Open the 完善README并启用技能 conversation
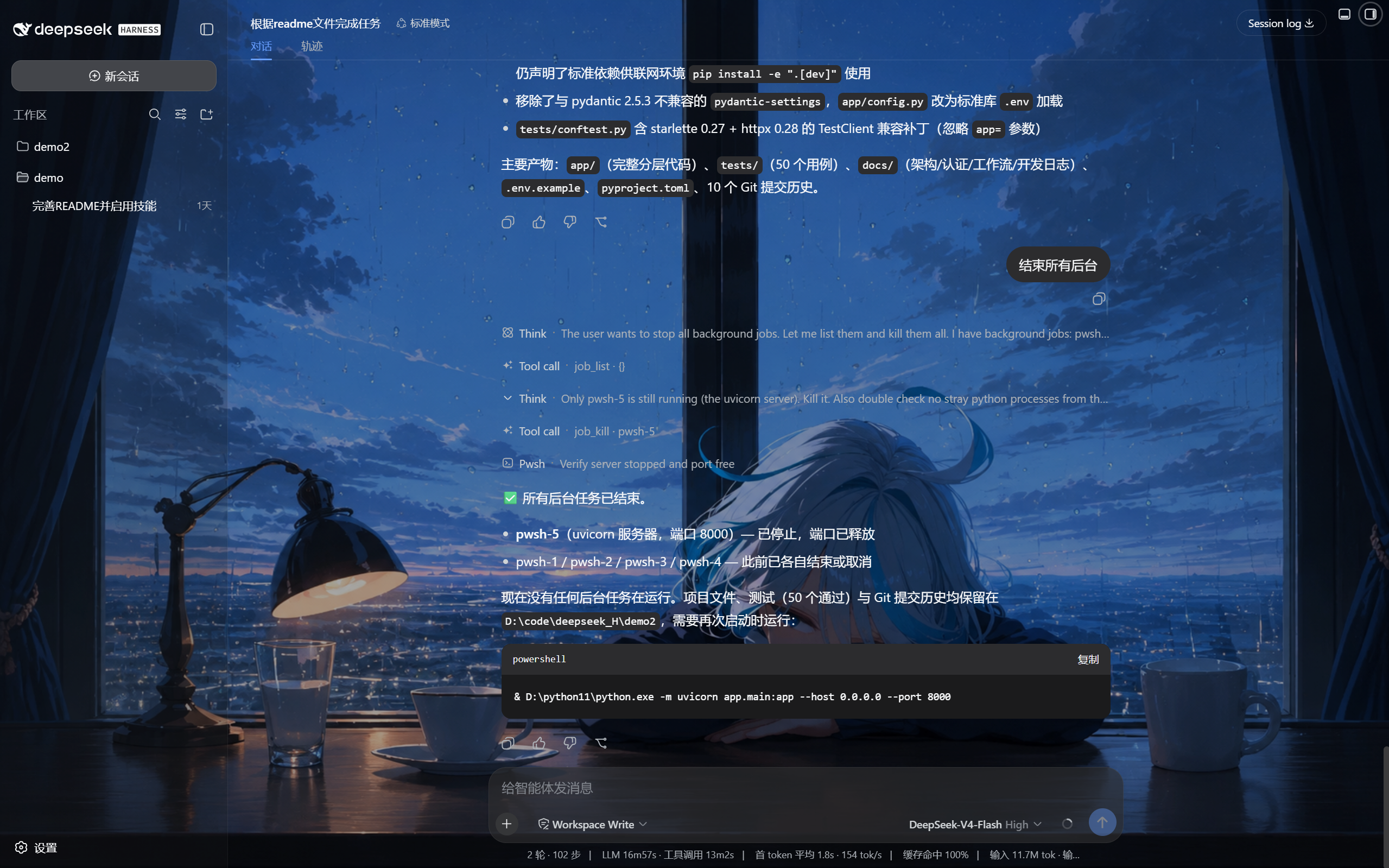Image resolution: width=1389 pixels, height=868 pixels. (113, 206)
